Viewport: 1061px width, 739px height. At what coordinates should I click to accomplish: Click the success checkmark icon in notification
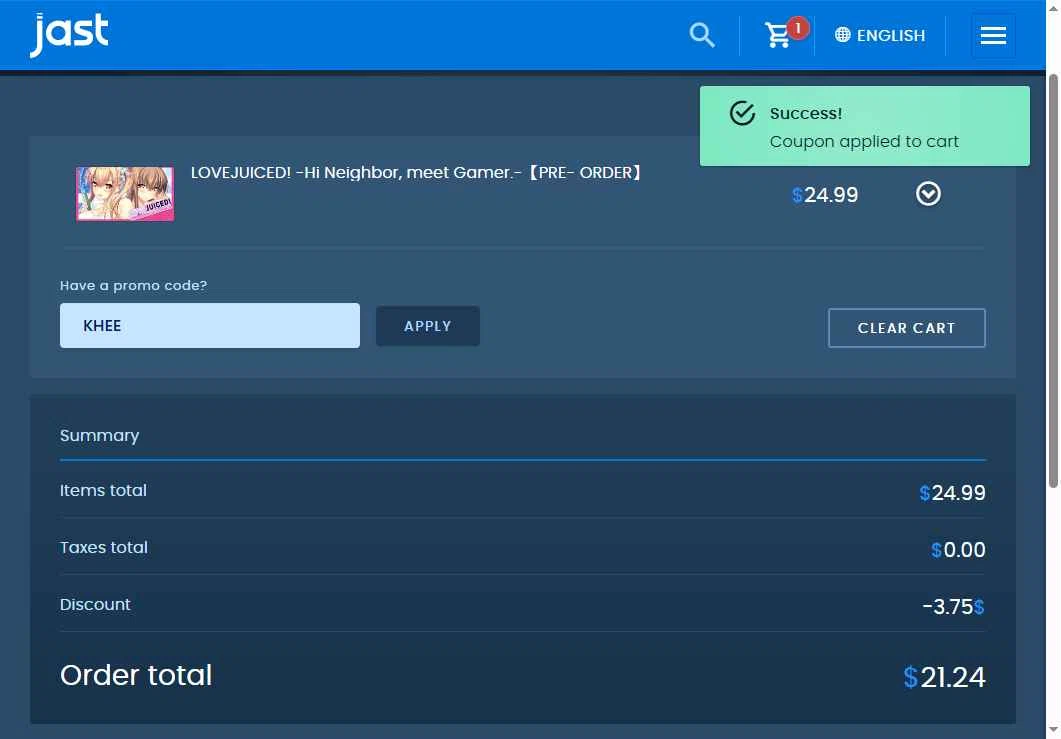[742, 113]
